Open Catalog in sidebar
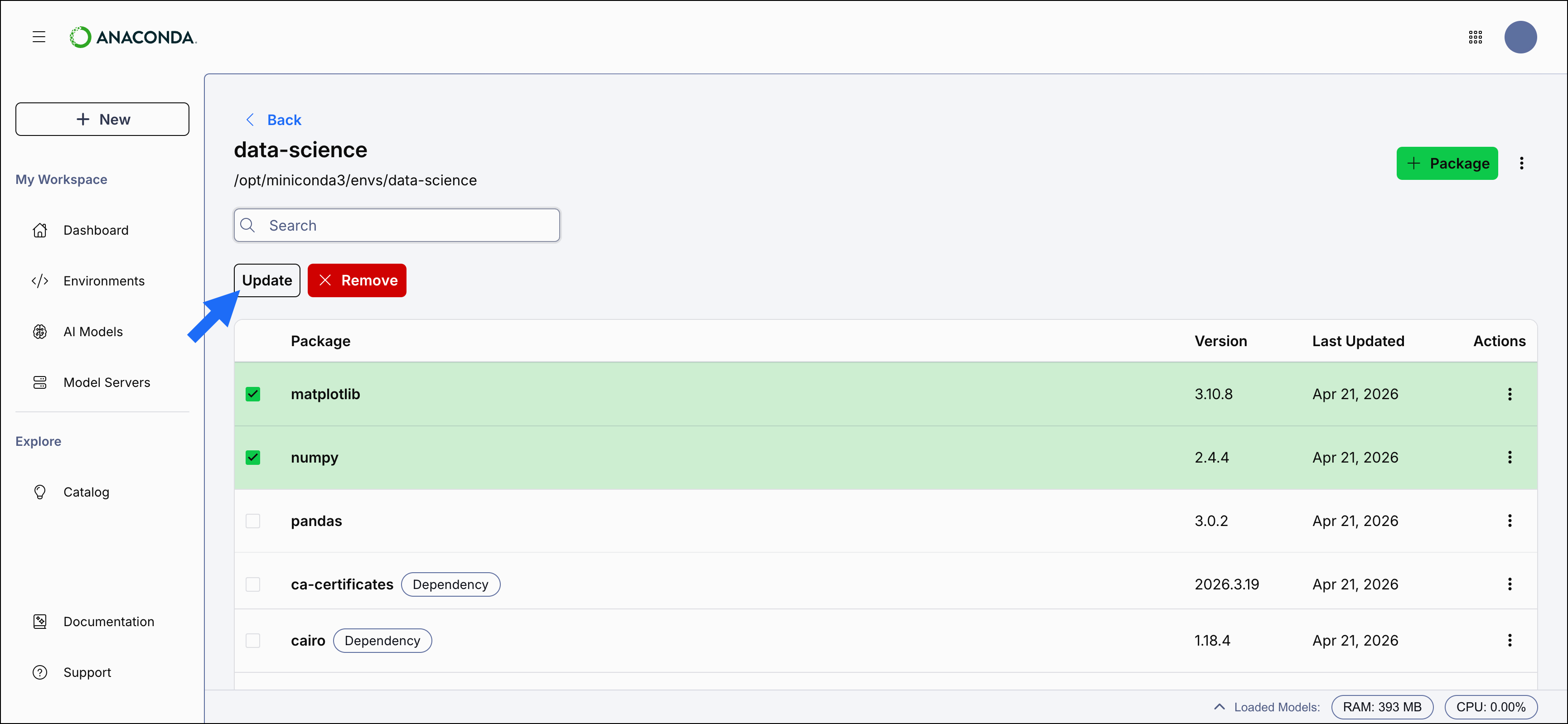This screenshot has height=724, width=1568. [x=86, y=492]
